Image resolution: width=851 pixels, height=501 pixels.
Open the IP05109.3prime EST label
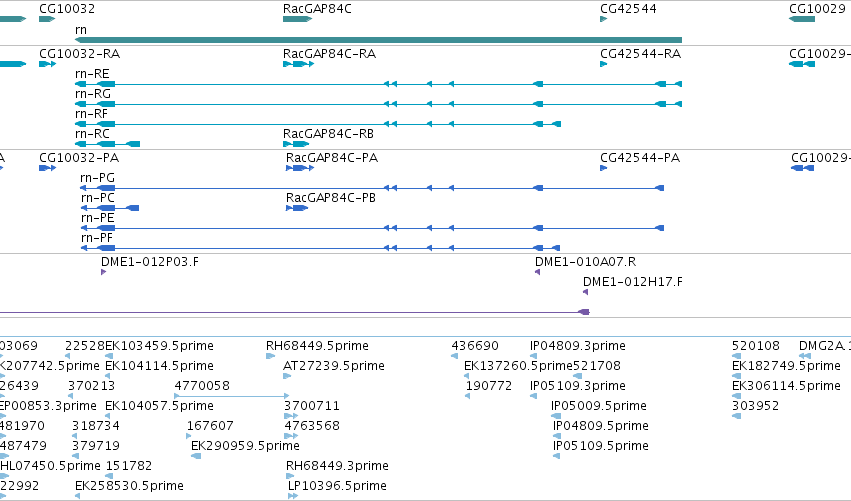[x=578, y=386]
